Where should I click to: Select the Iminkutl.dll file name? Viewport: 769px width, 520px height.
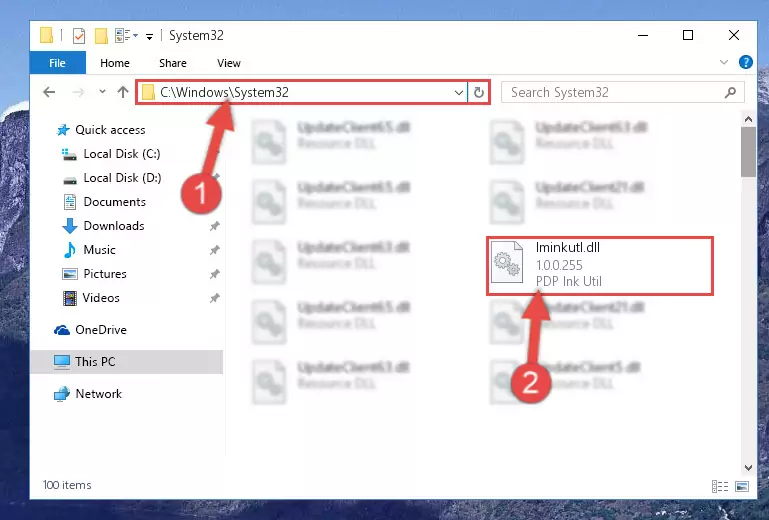567,248
